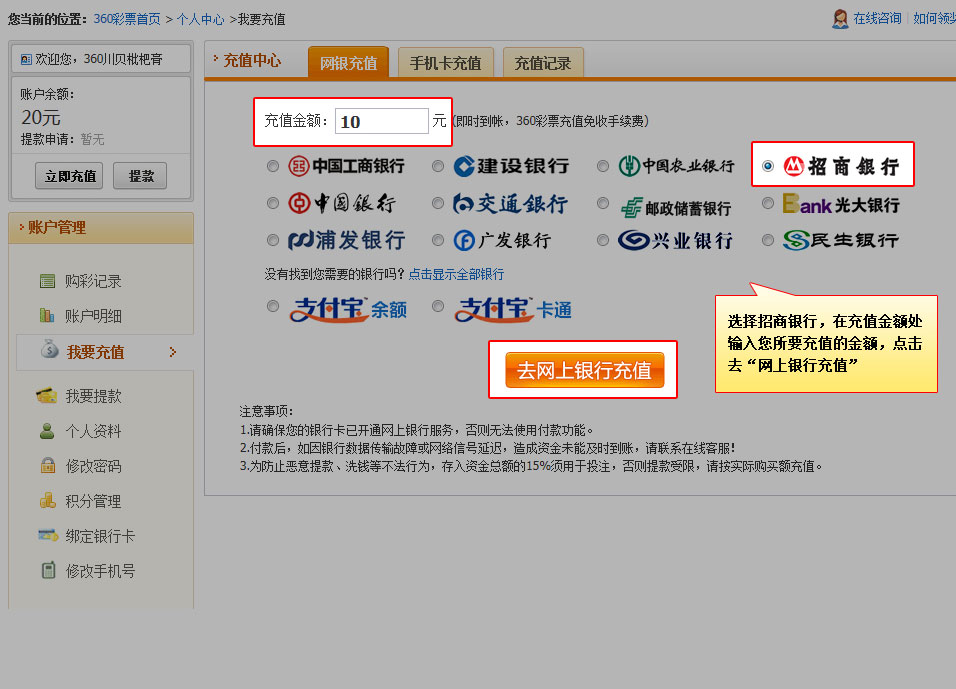Click the Industrial Bank logo
Screen dimensions: 956x689
[676, 240]
